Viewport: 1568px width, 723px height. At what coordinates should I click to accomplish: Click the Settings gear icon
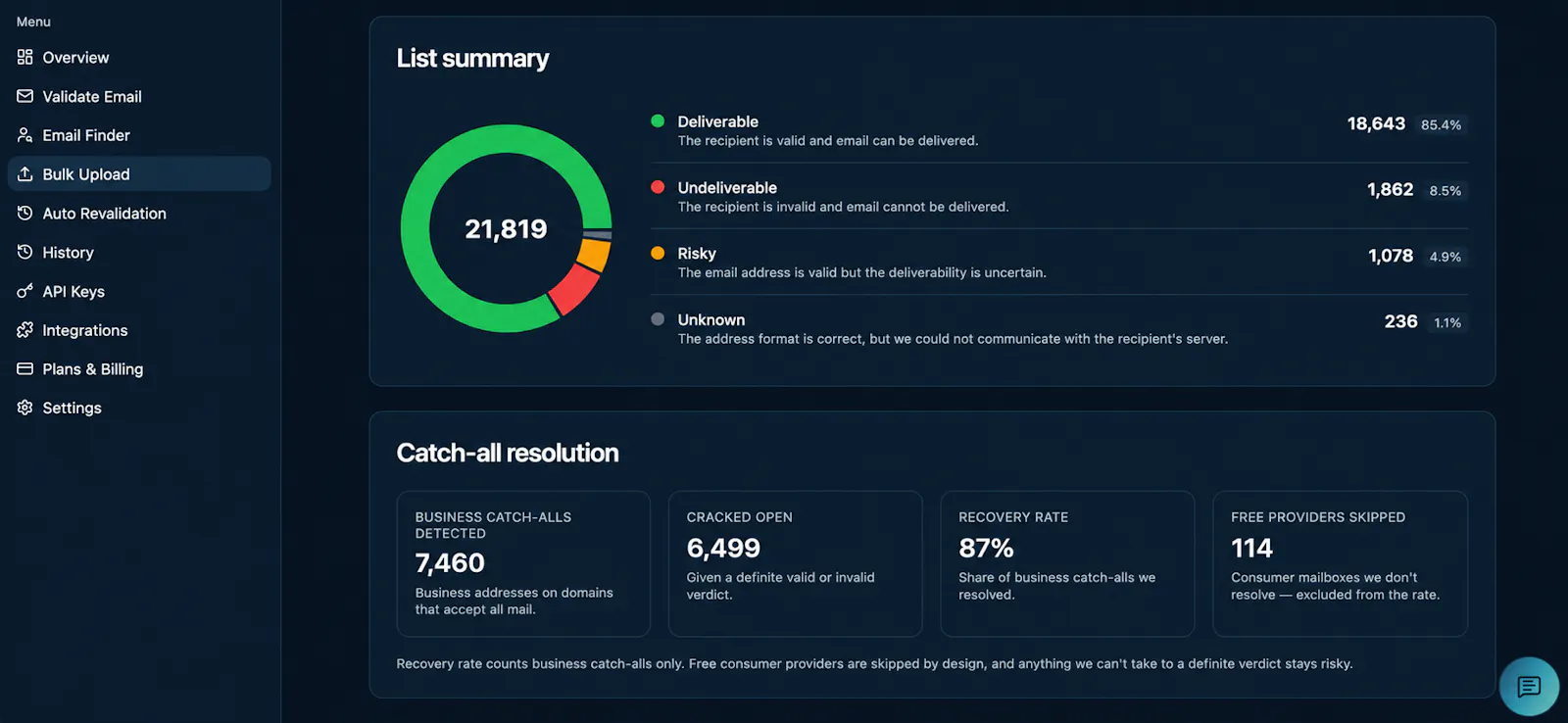tap(24, 408)
